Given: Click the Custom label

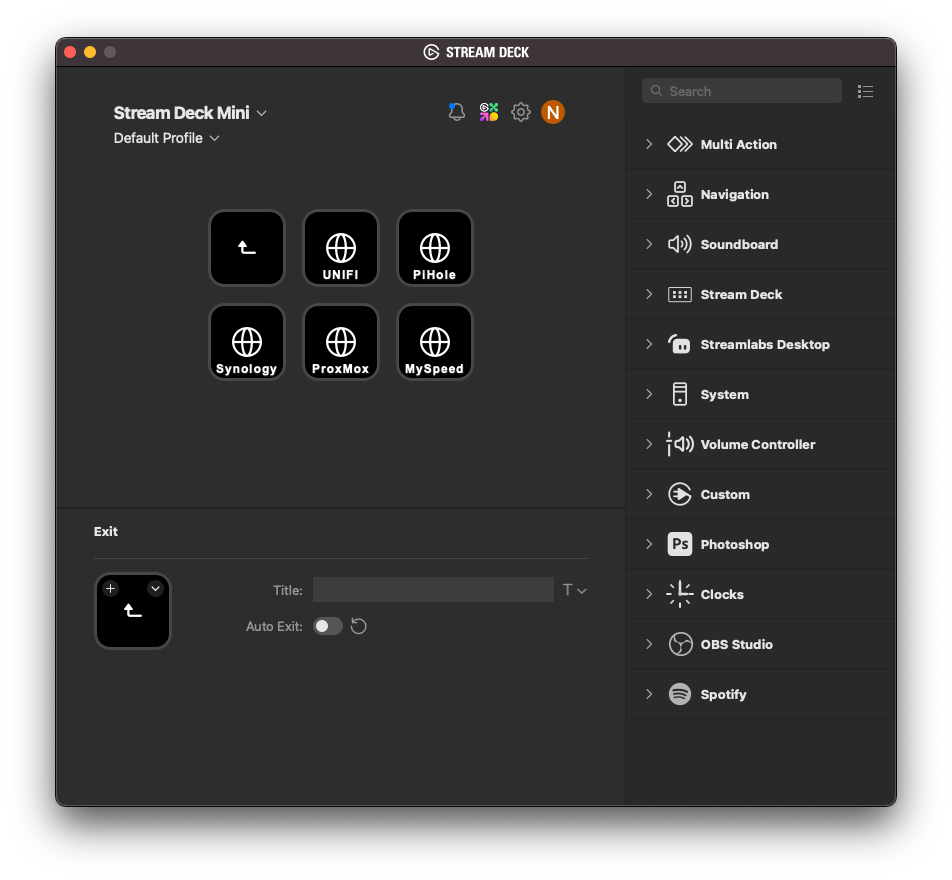Looking at the screenshot, I should [x=725, y=494].
